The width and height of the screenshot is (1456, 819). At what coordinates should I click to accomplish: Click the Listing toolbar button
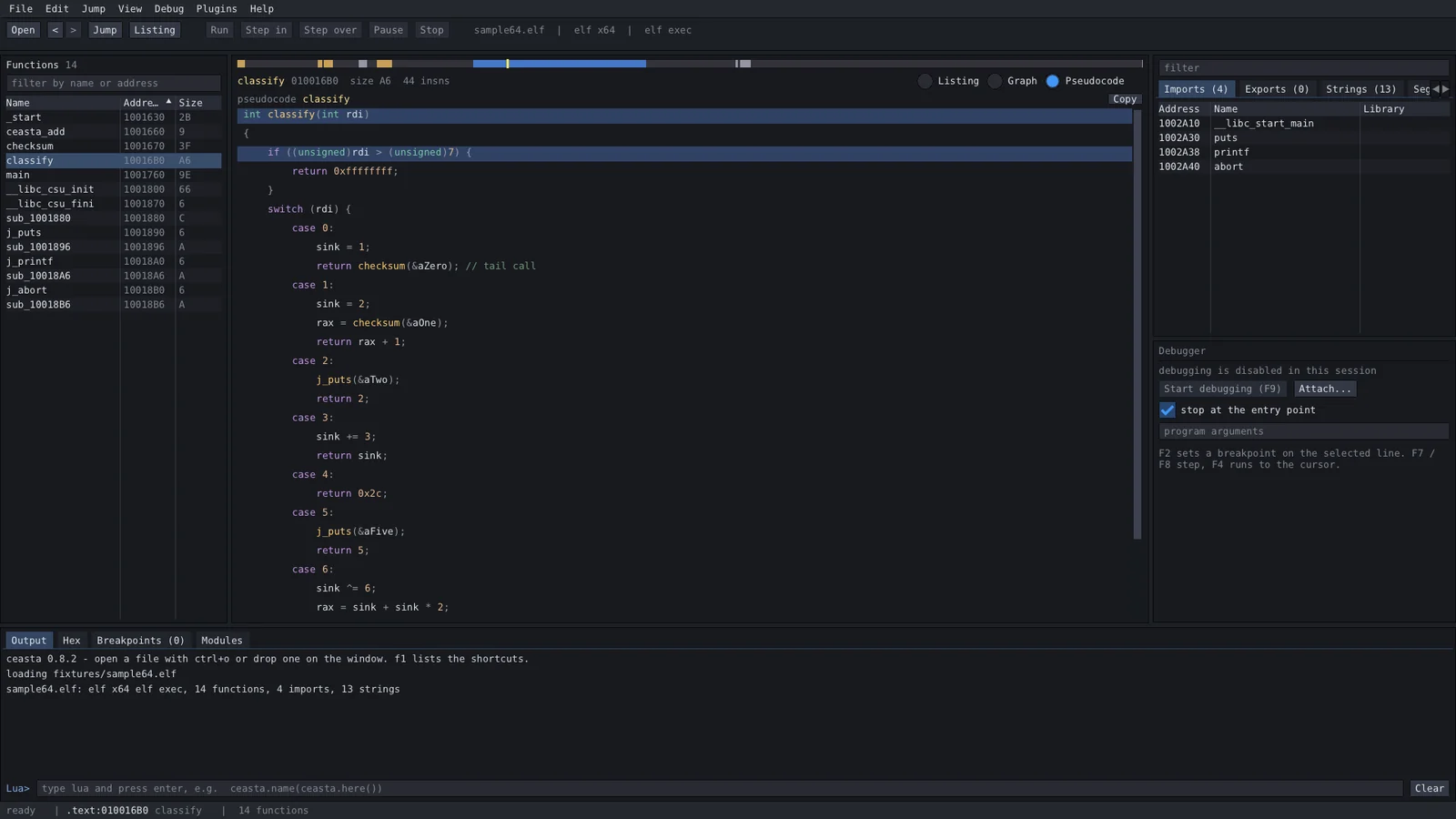[x=155, y=30]
